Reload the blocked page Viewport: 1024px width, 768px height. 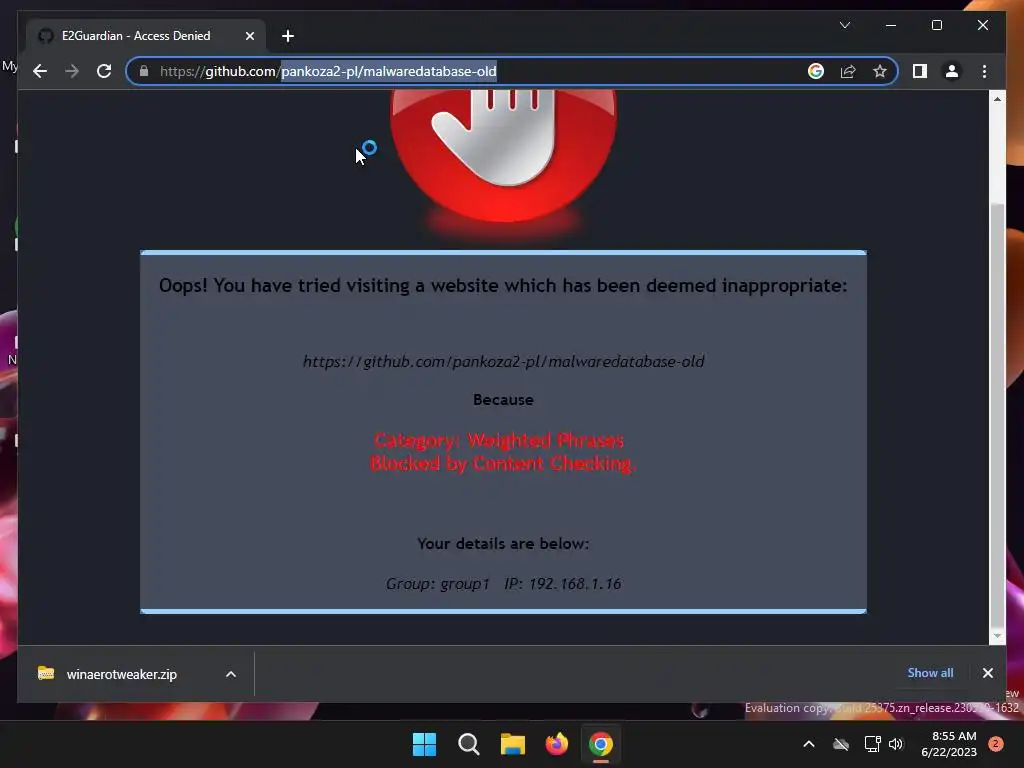(x=104, y=71)
